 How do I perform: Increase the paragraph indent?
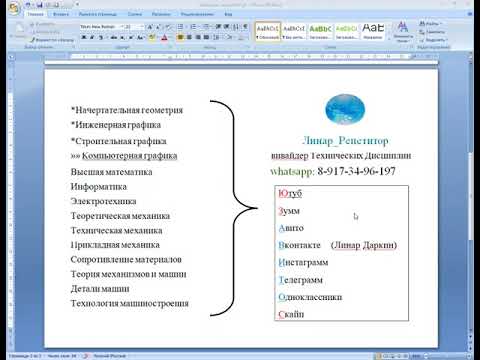click(227, 27)
